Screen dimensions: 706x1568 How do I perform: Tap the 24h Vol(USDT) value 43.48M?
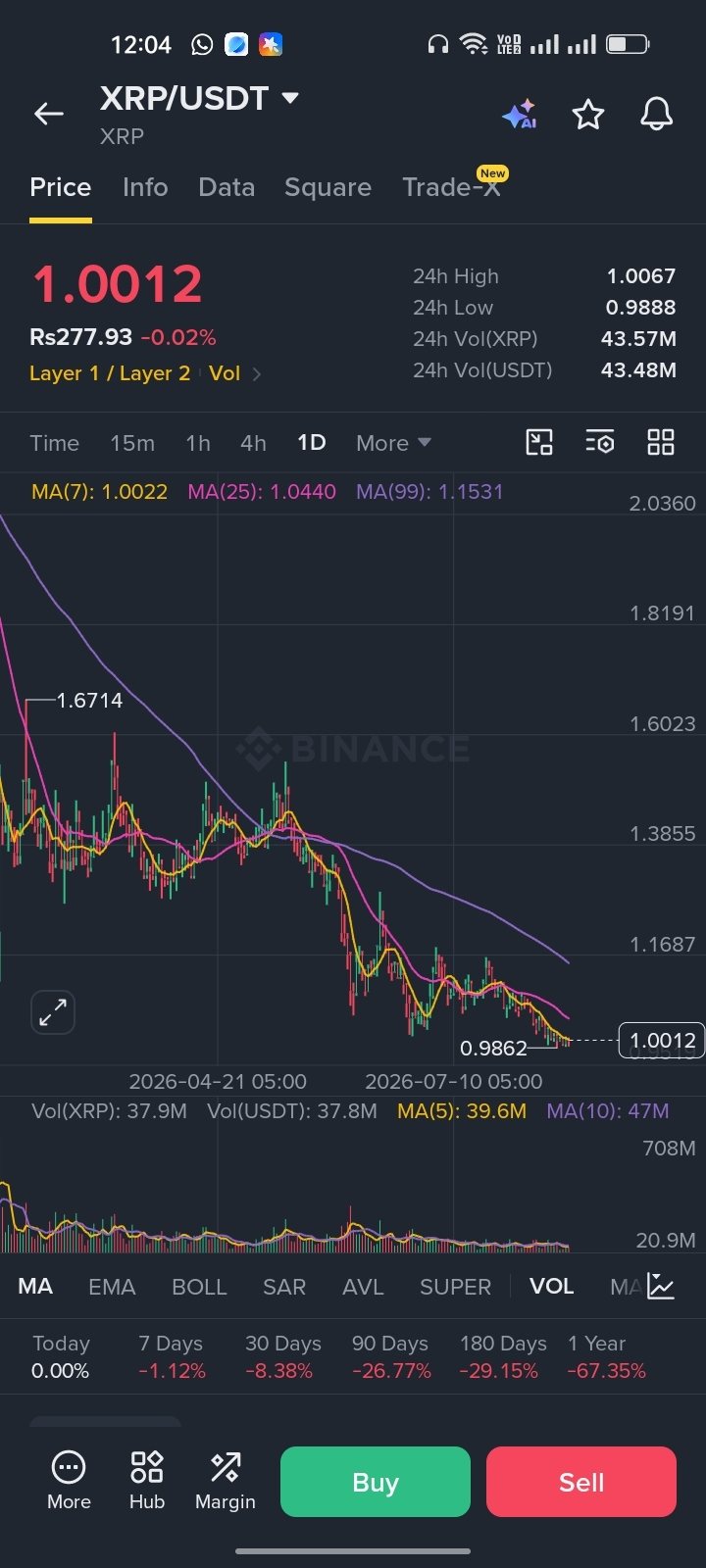pyautogui.click(x=638, y=370)
